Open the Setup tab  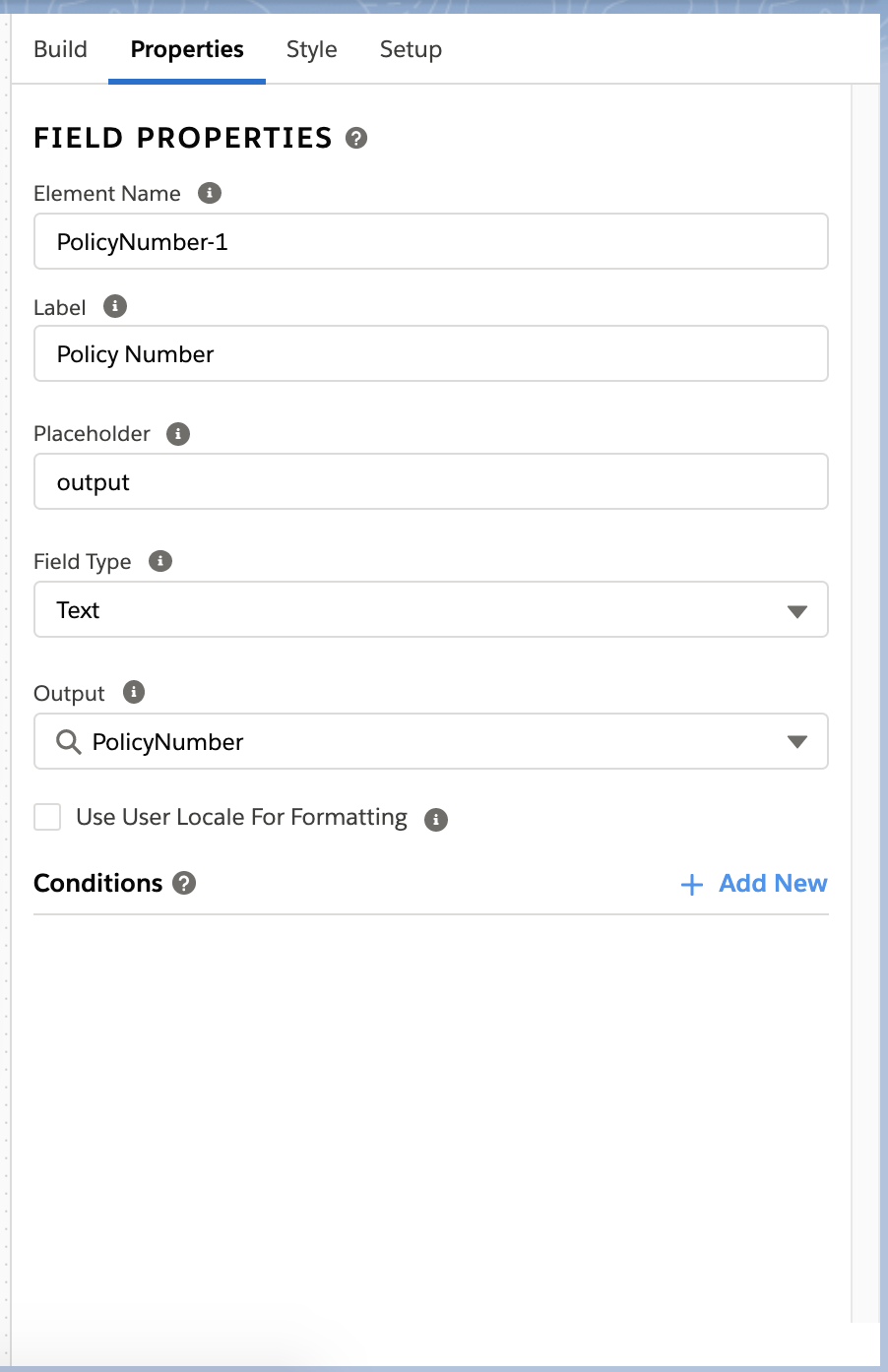point(411,49)
